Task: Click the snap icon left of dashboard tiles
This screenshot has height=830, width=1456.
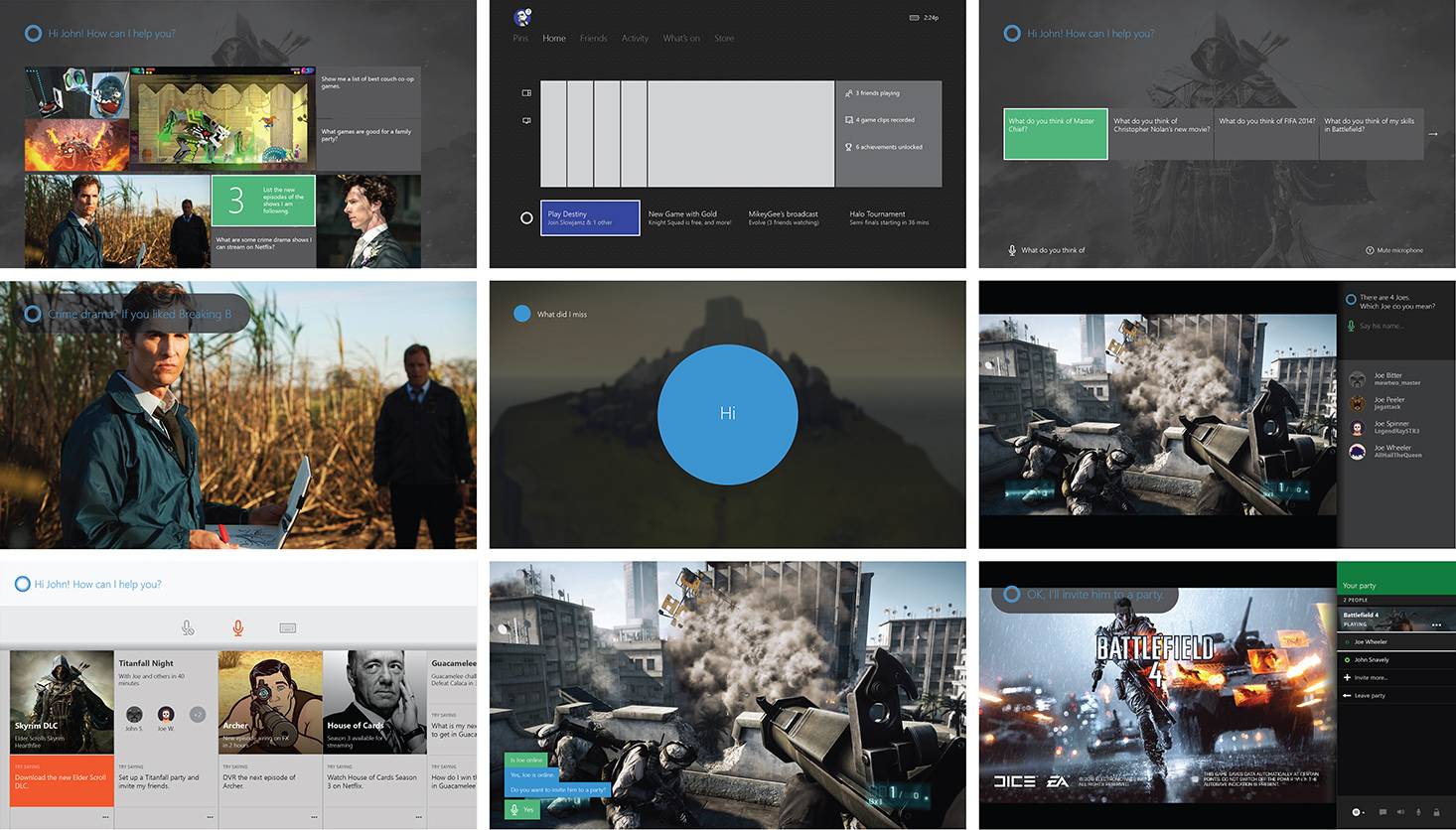Action: (526, 93)
